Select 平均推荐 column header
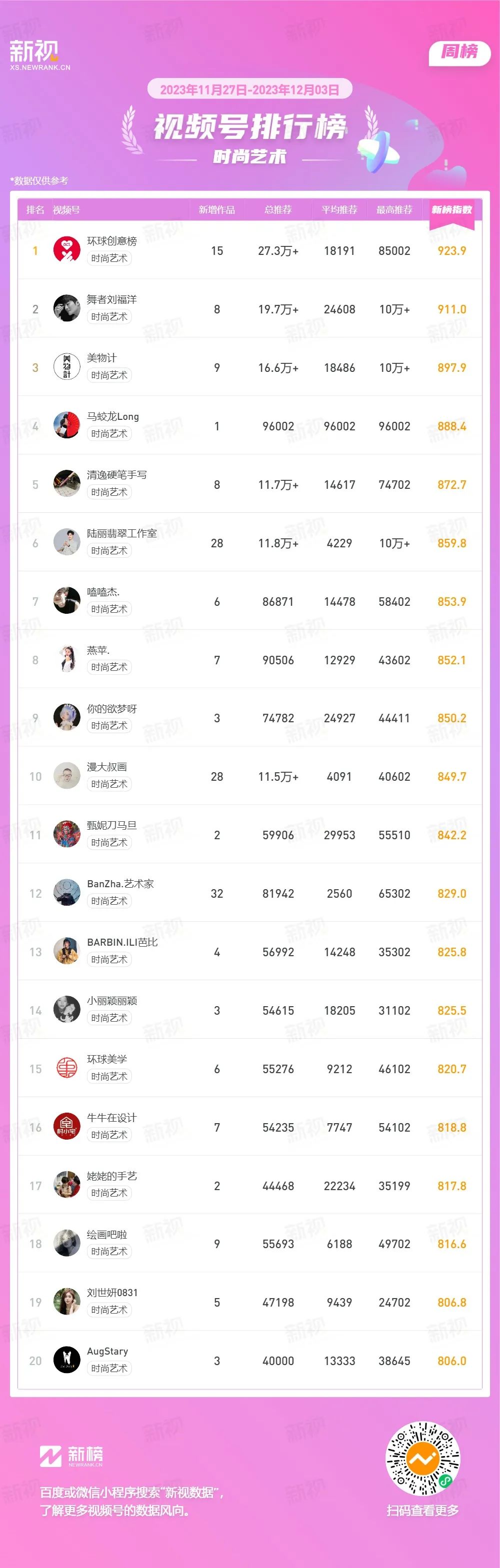The image size is (500, 1568). pyautogui.click(x=339, y=210)
